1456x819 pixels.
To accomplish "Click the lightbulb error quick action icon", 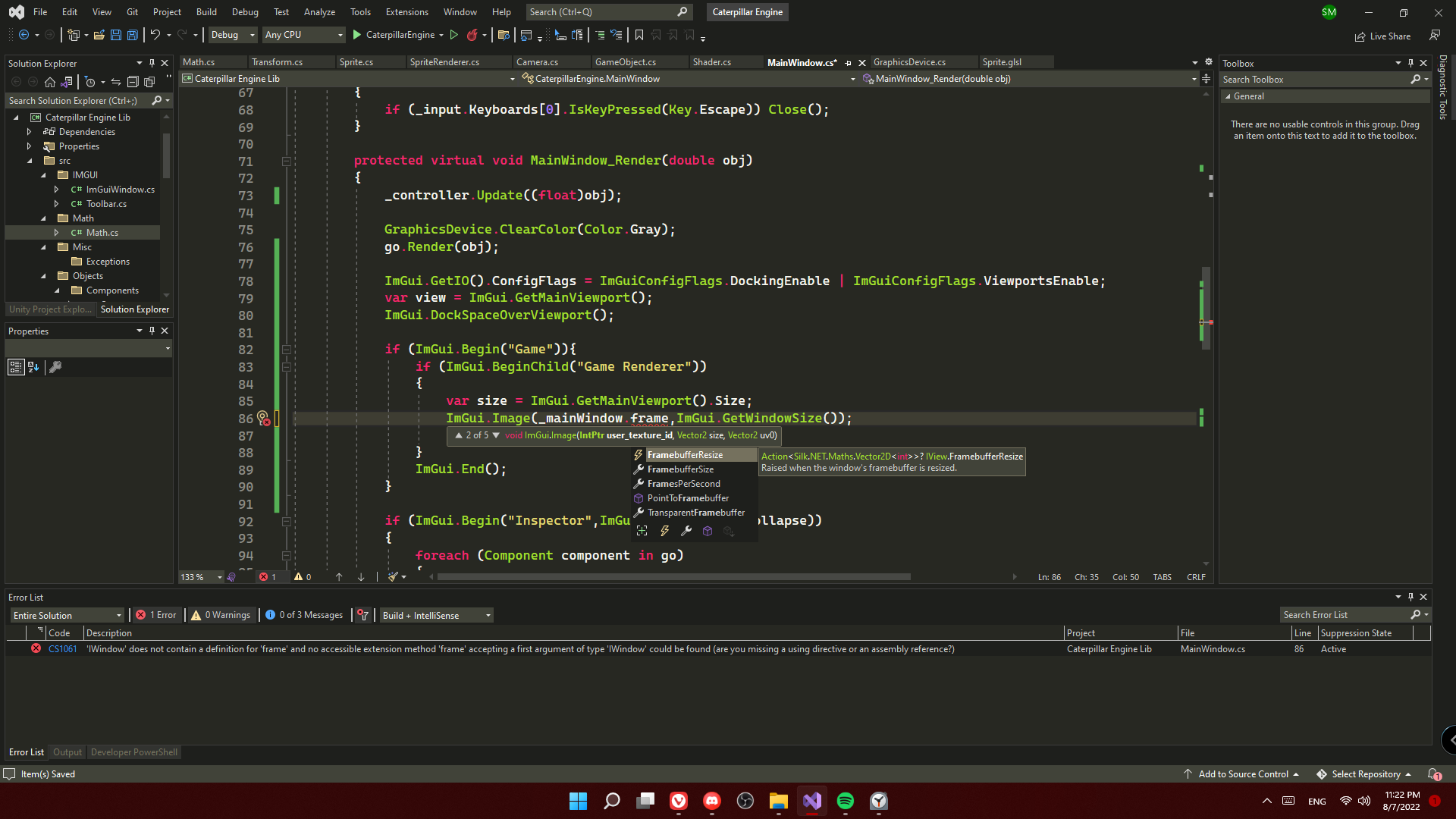I will pos(262,418).
